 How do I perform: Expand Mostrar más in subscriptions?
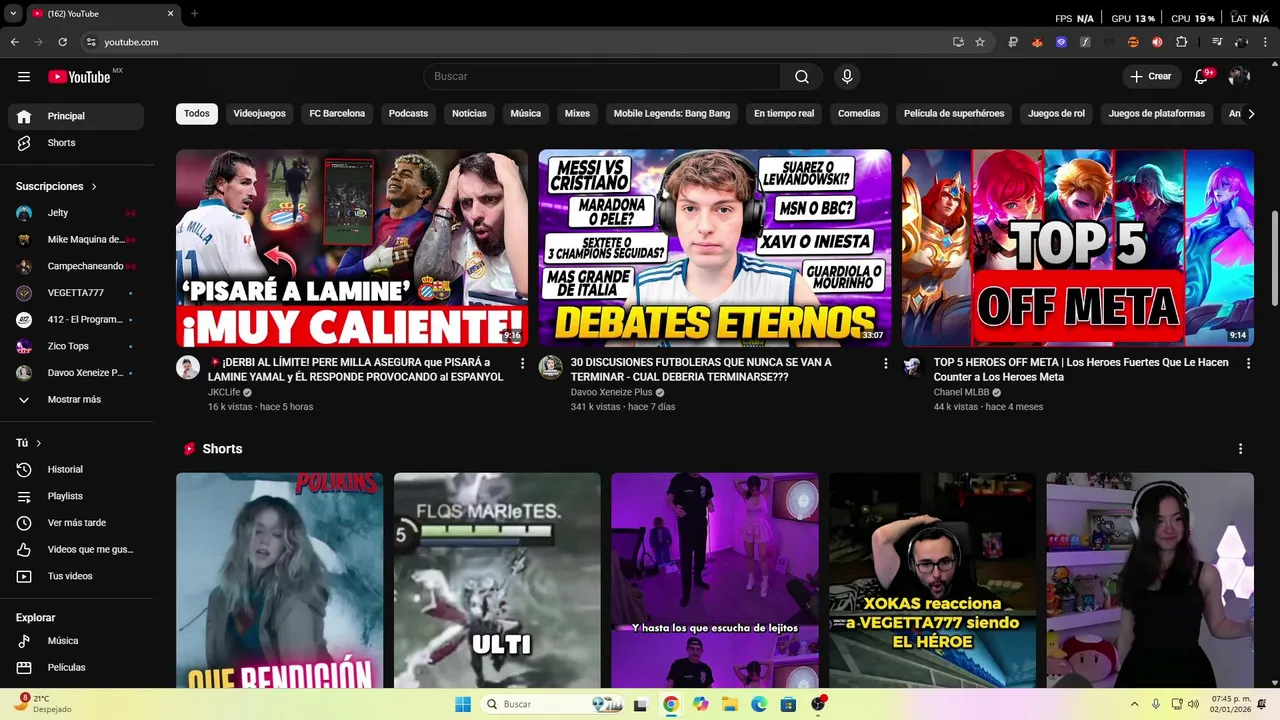tap(76, 399)
